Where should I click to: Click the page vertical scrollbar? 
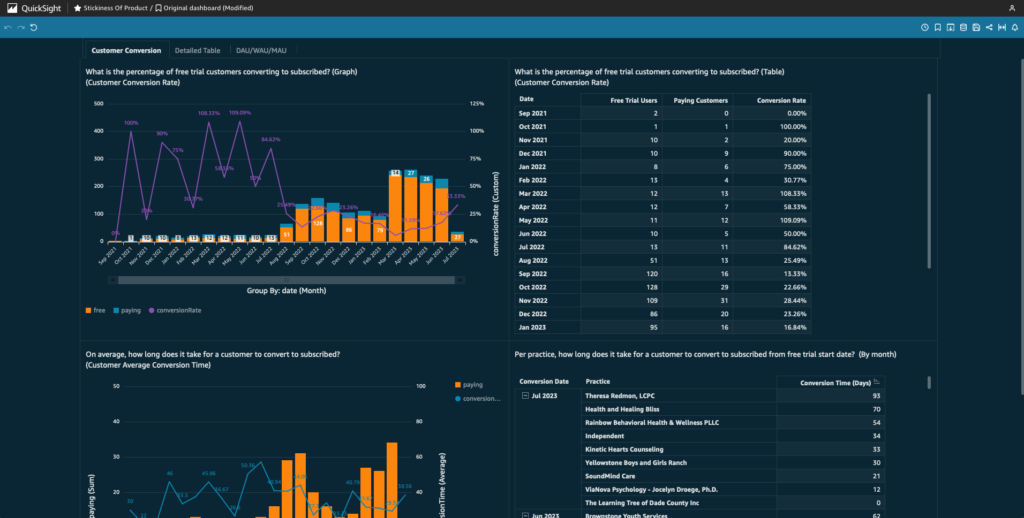pyautogui.click(x=1021, y=229)
